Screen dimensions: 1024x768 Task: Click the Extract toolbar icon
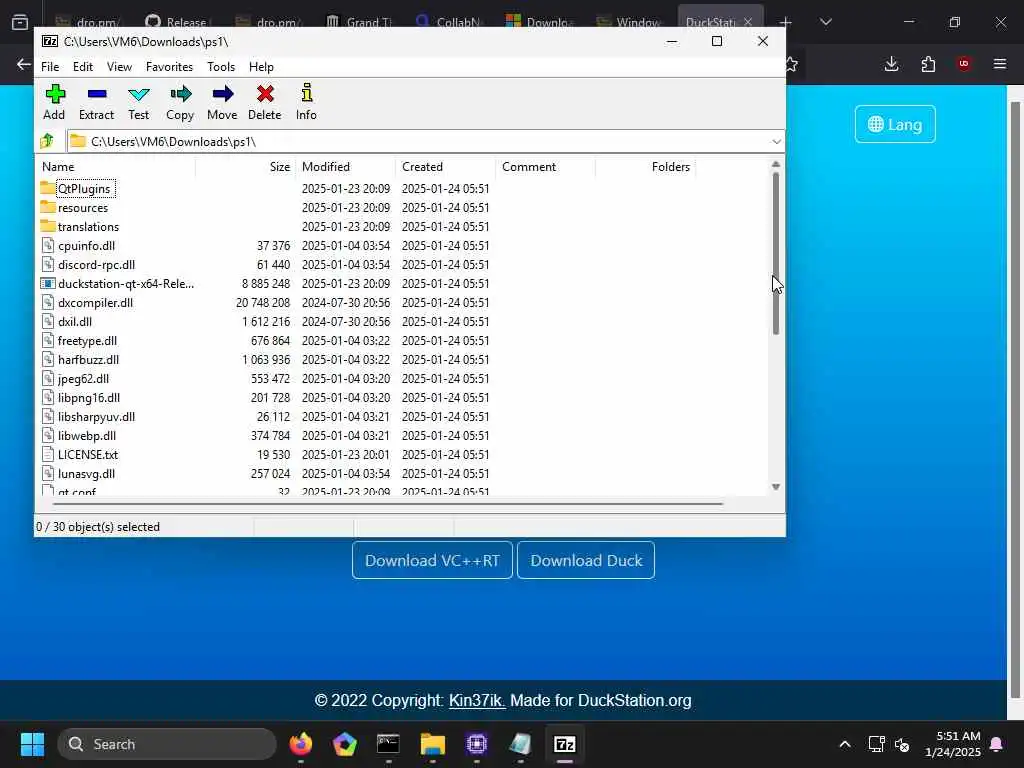(x=97, y=94)
